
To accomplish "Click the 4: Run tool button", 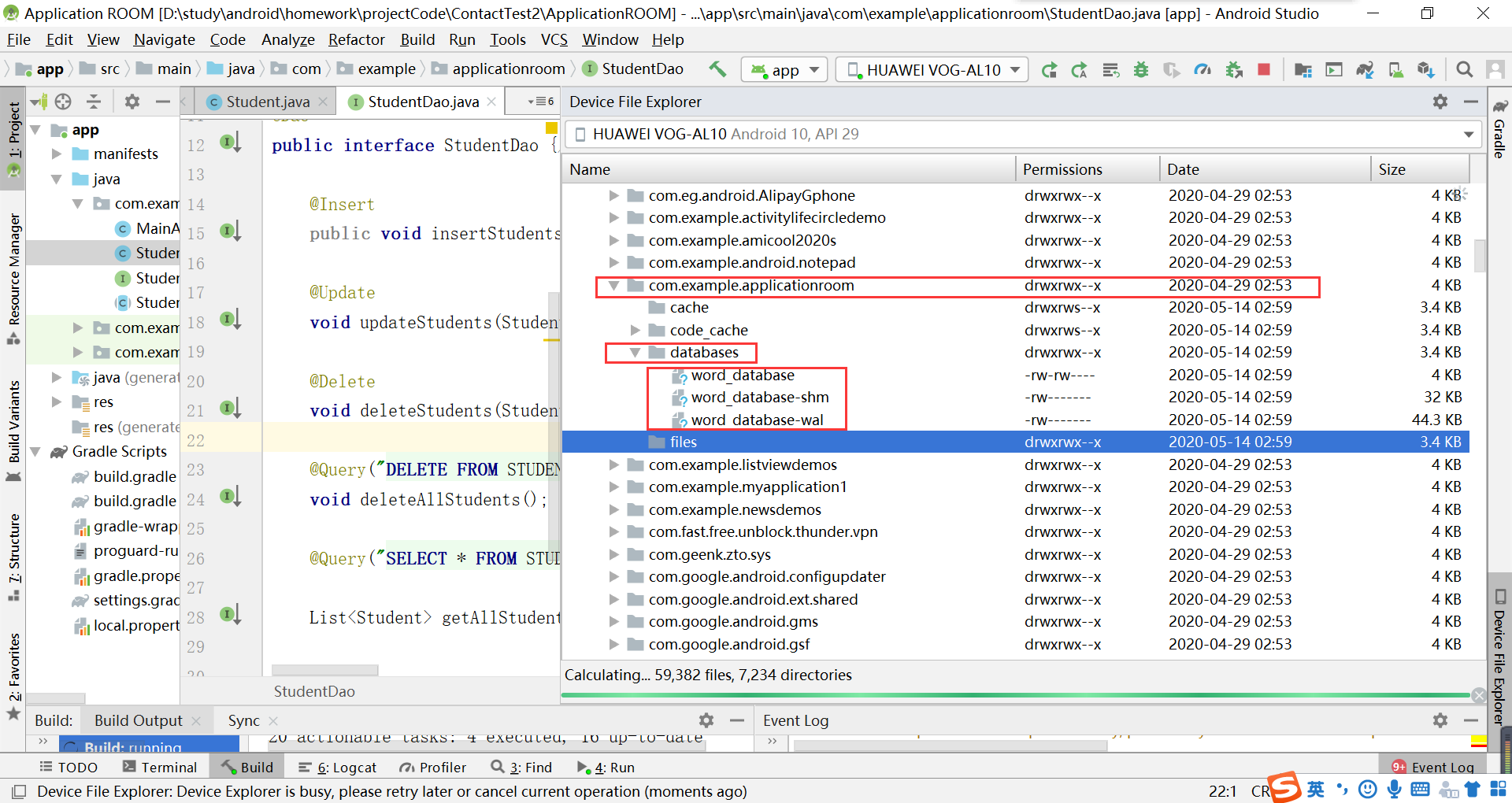I will pos(606,768).
